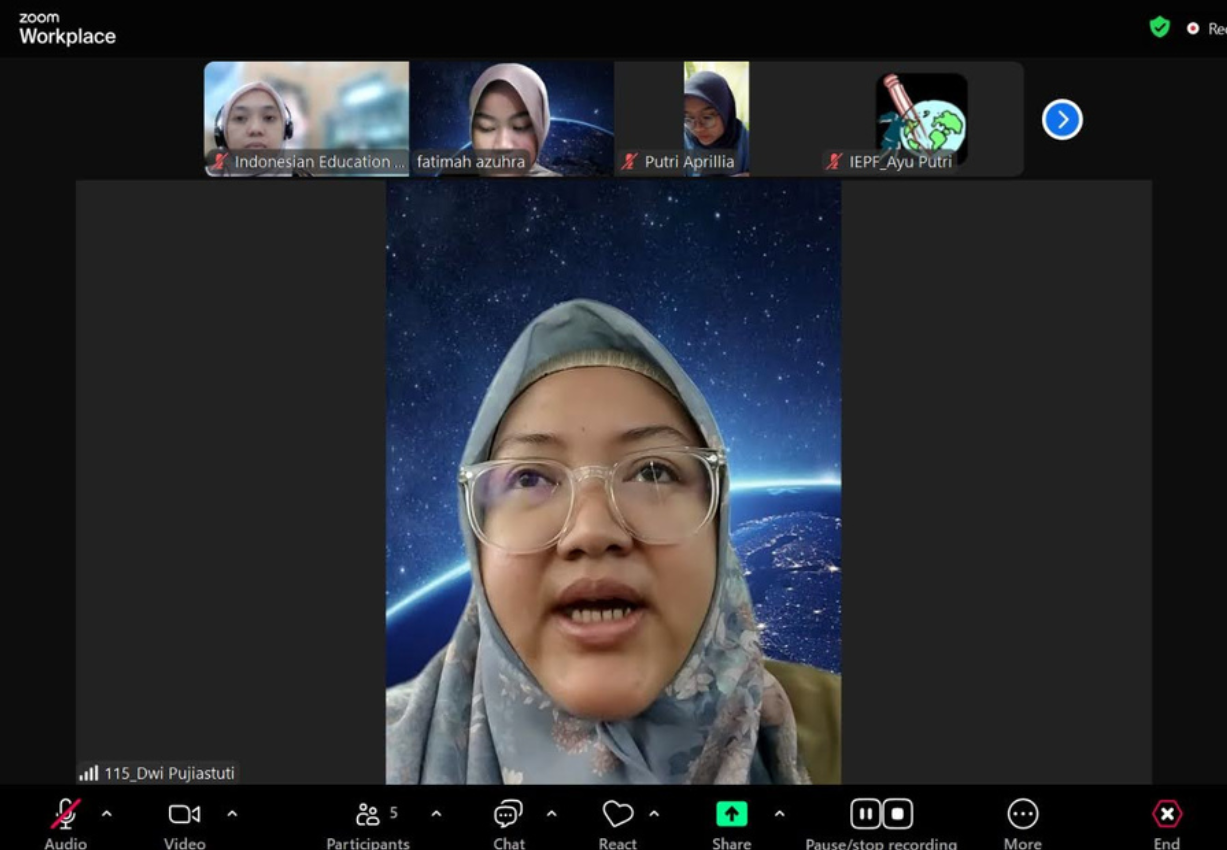This screenshot has width=1227, height=850.
Task: Select IEPF_Ayu Putri participant tile
Action: 920,118
